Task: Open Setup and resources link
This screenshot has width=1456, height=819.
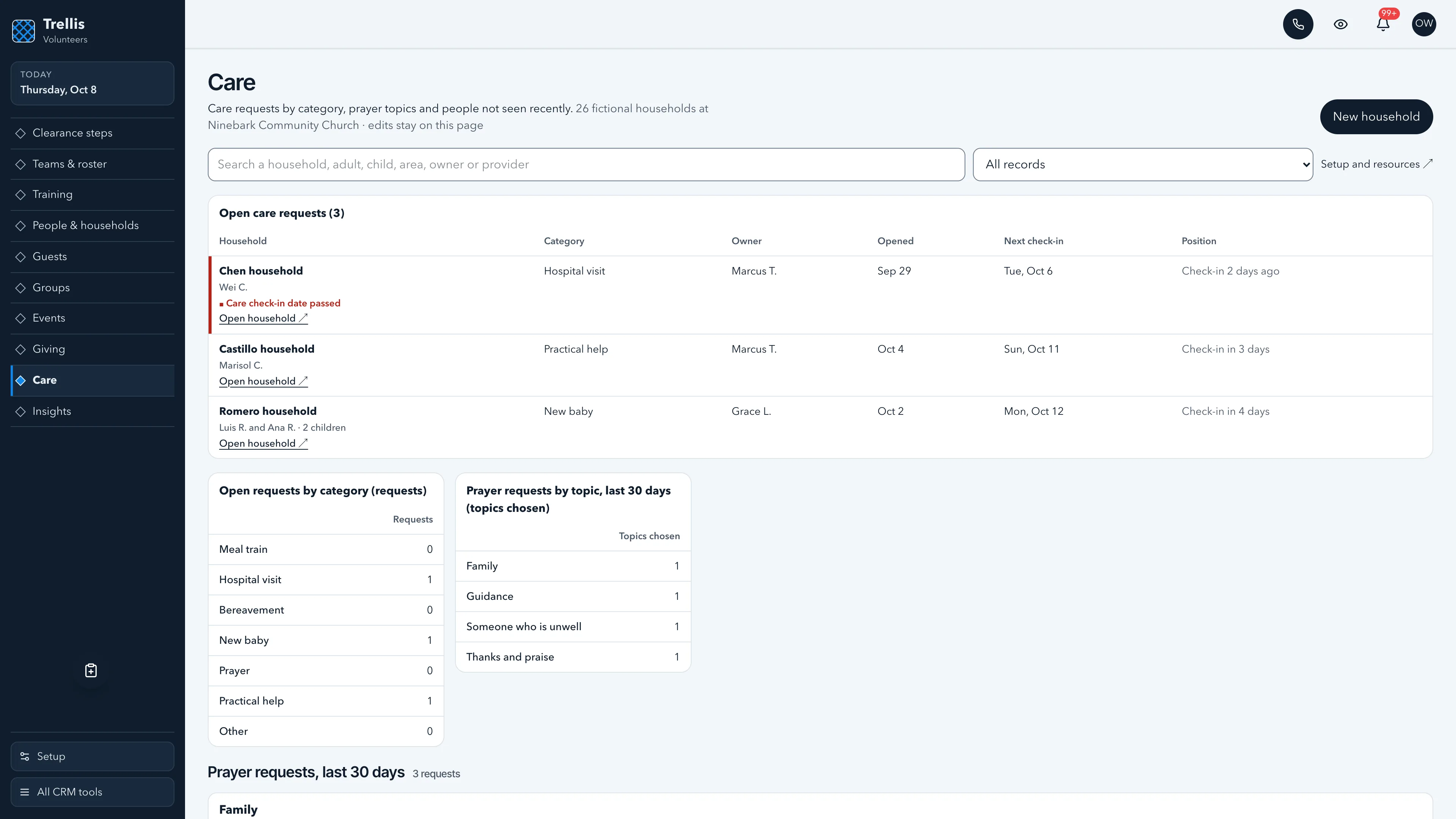Action: point(1376,164)
